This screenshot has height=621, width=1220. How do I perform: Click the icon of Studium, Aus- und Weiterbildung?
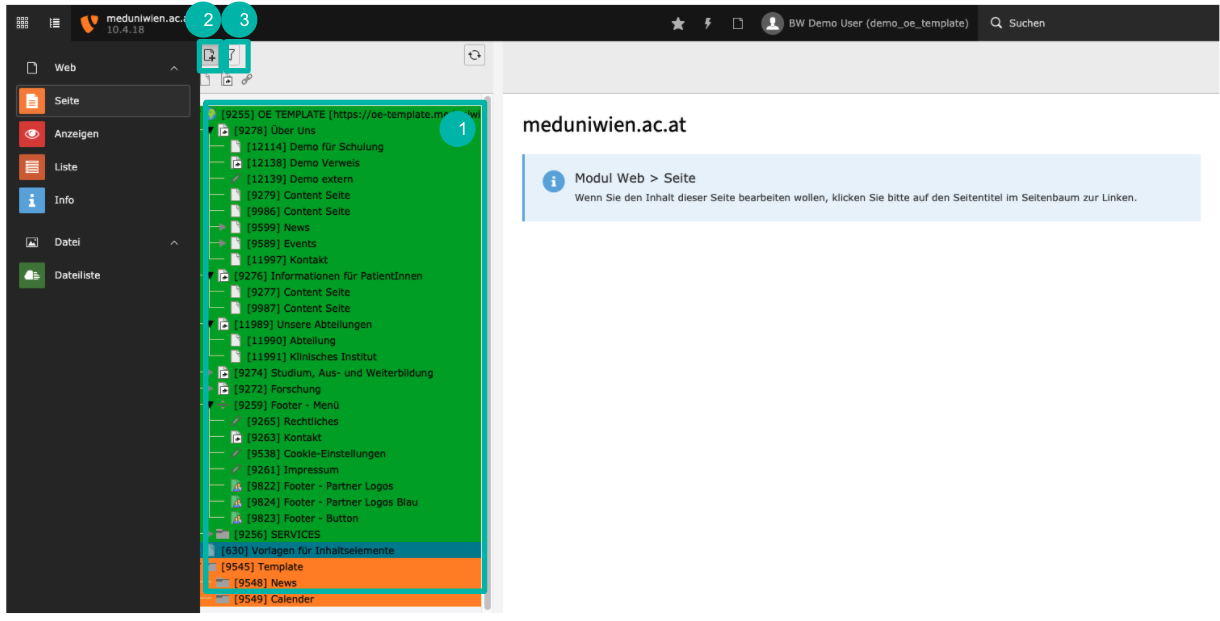click(224, 373)
